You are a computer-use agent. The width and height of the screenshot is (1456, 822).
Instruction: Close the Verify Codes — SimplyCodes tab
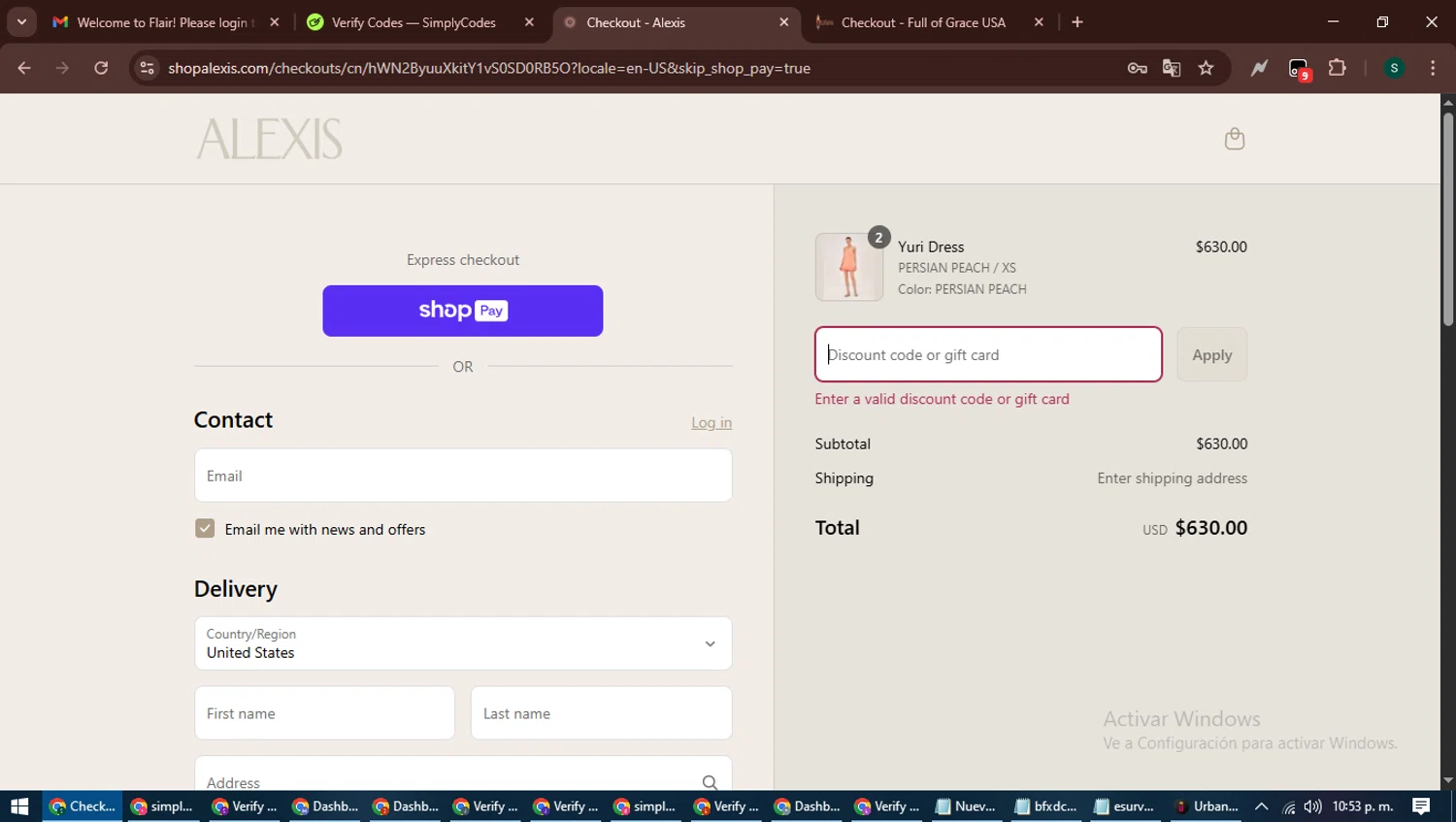(x=529, y=22)
